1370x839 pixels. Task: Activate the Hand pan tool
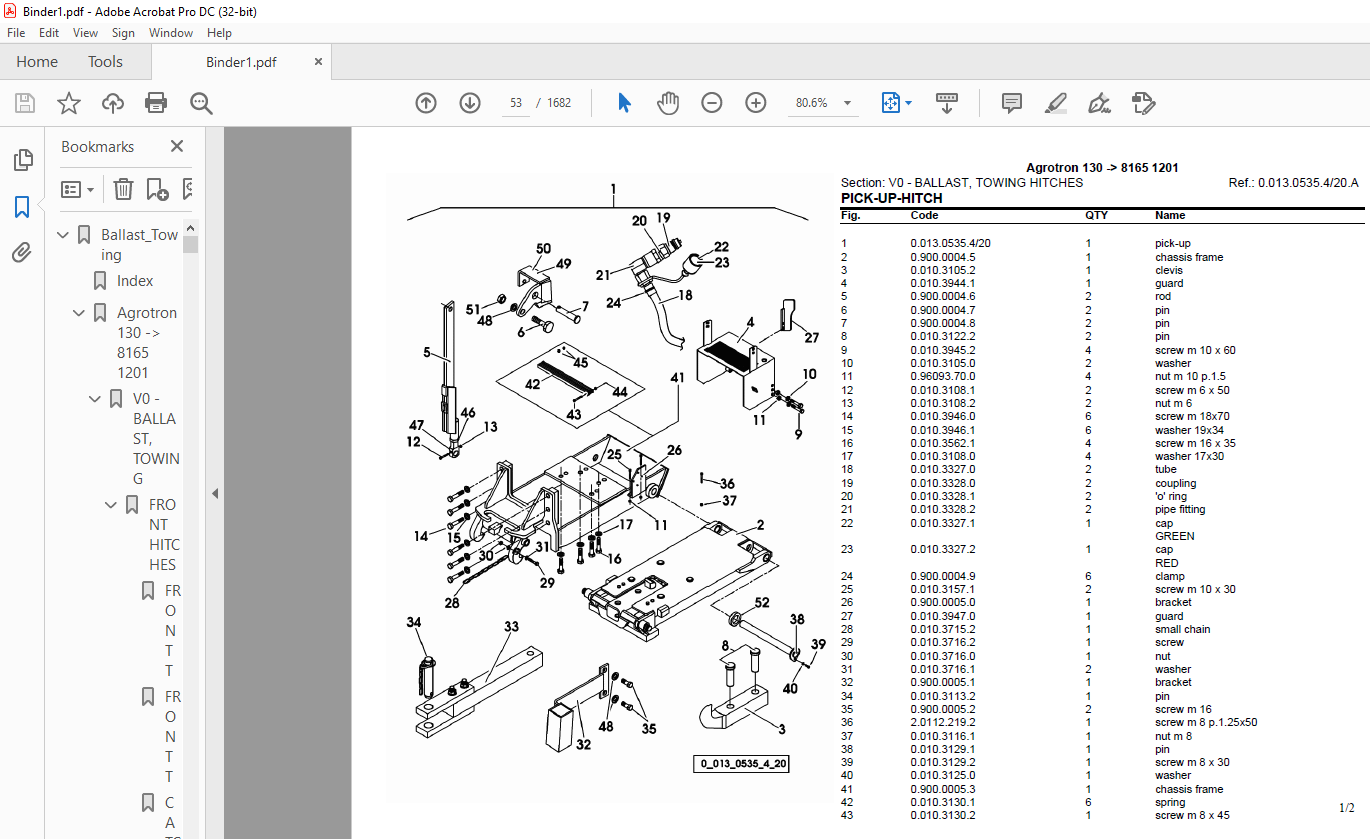pos(668,103)
